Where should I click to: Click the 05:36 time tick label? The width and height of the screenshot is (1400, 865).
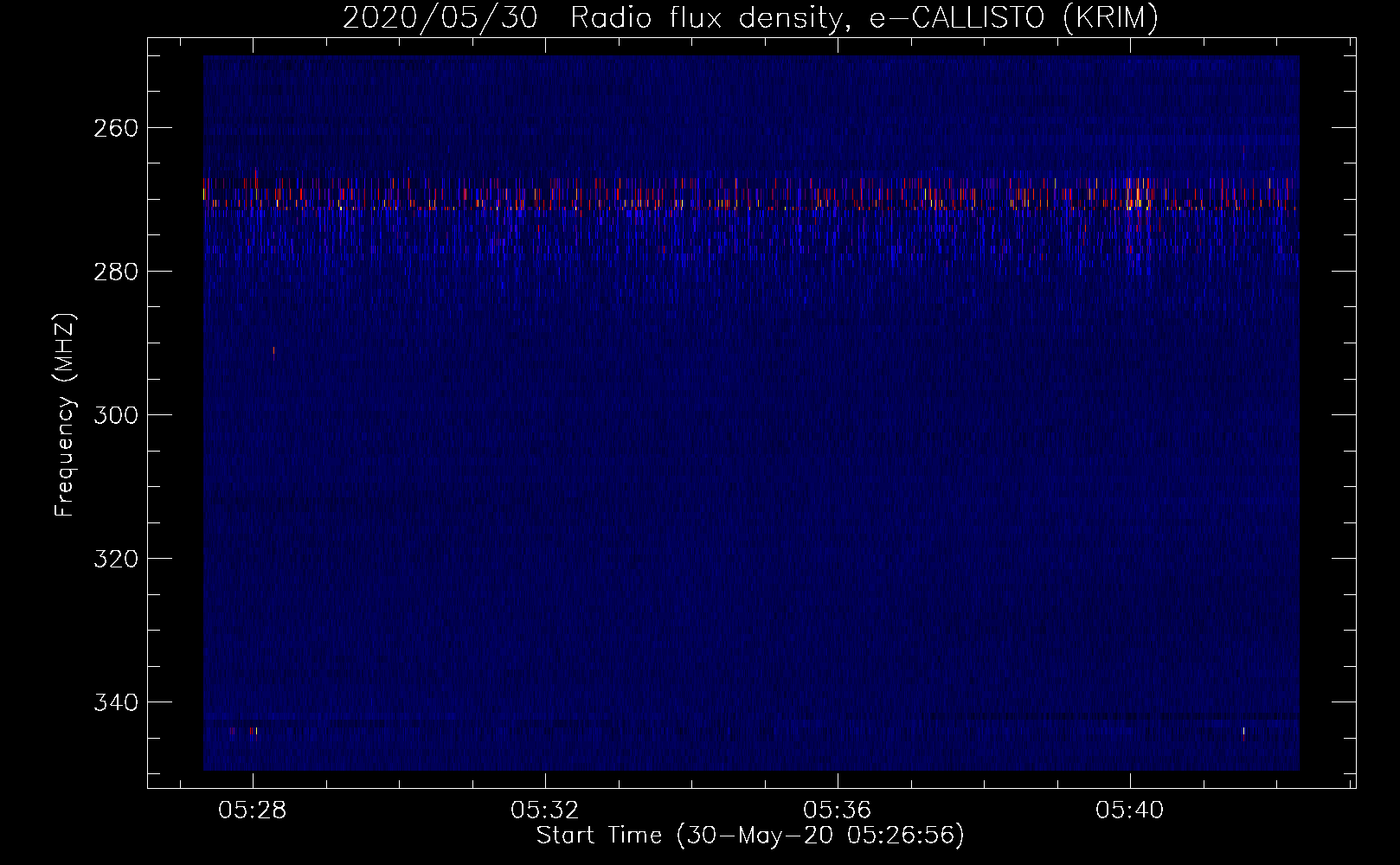click(838, 811)
